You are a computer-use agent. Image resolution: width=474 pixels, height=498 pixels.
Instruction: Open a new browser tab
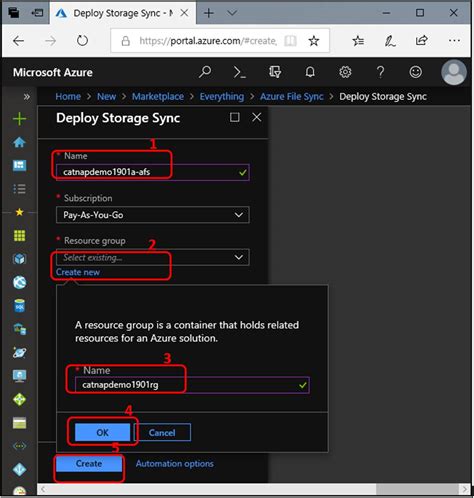[x=209, y=13]
